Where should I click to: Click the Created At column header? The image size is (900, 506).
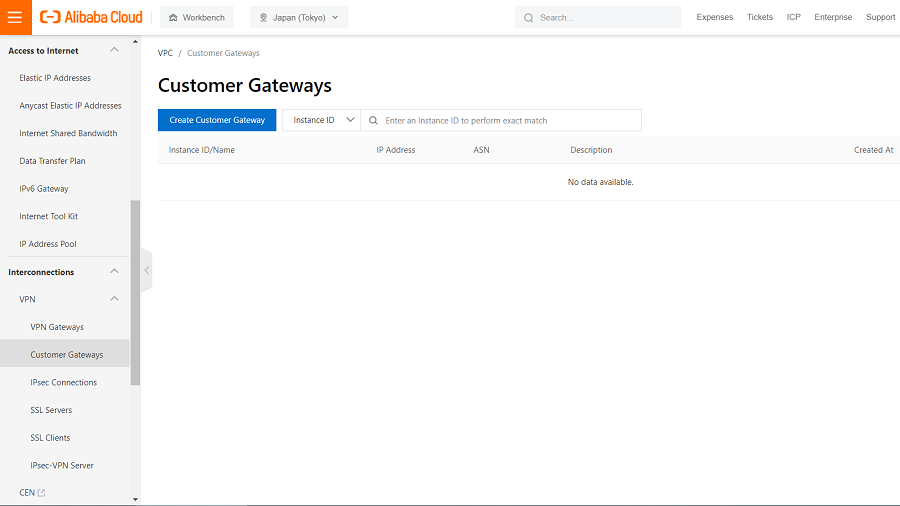point(874,150)
